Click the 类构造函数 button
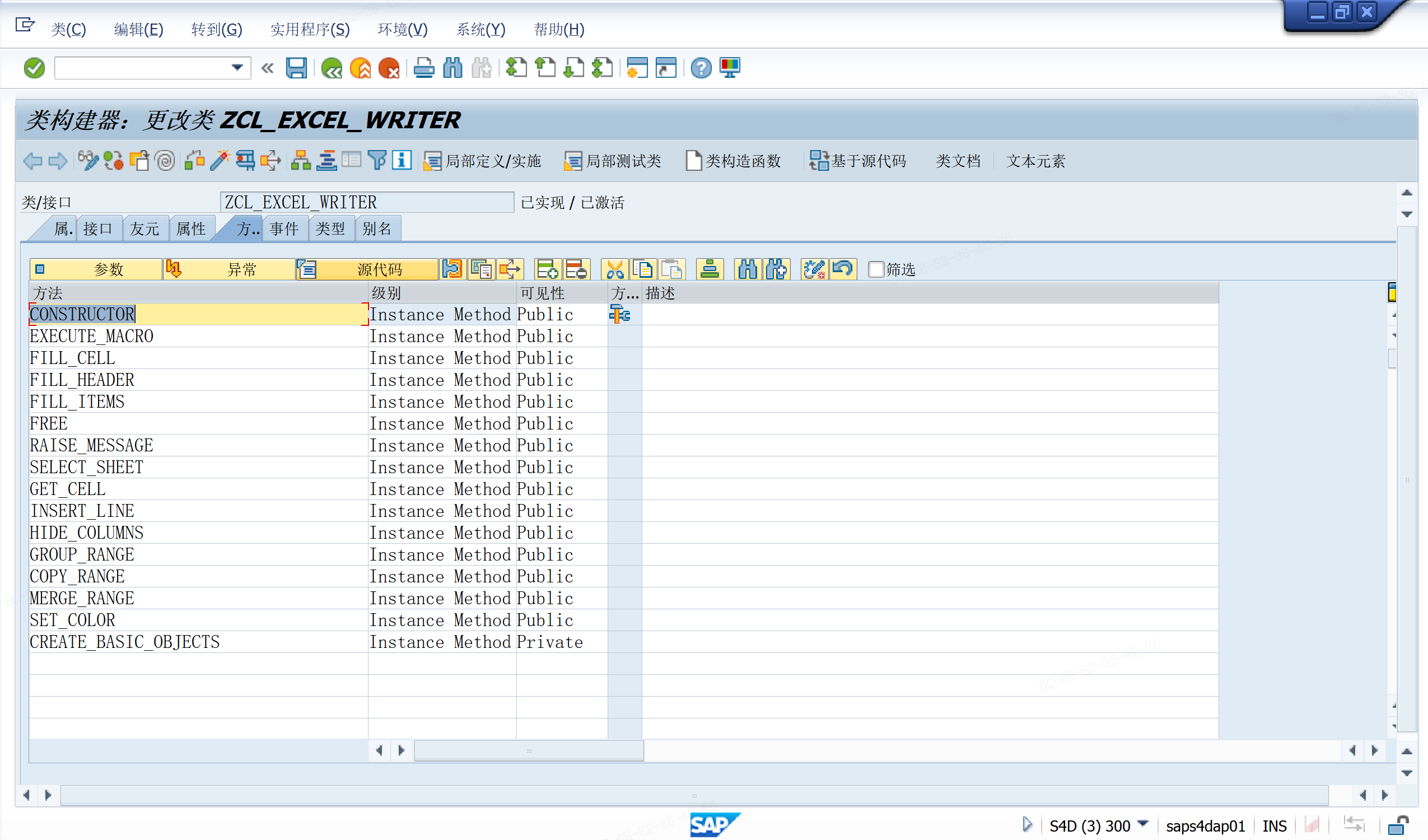 [x=733, y=161]
